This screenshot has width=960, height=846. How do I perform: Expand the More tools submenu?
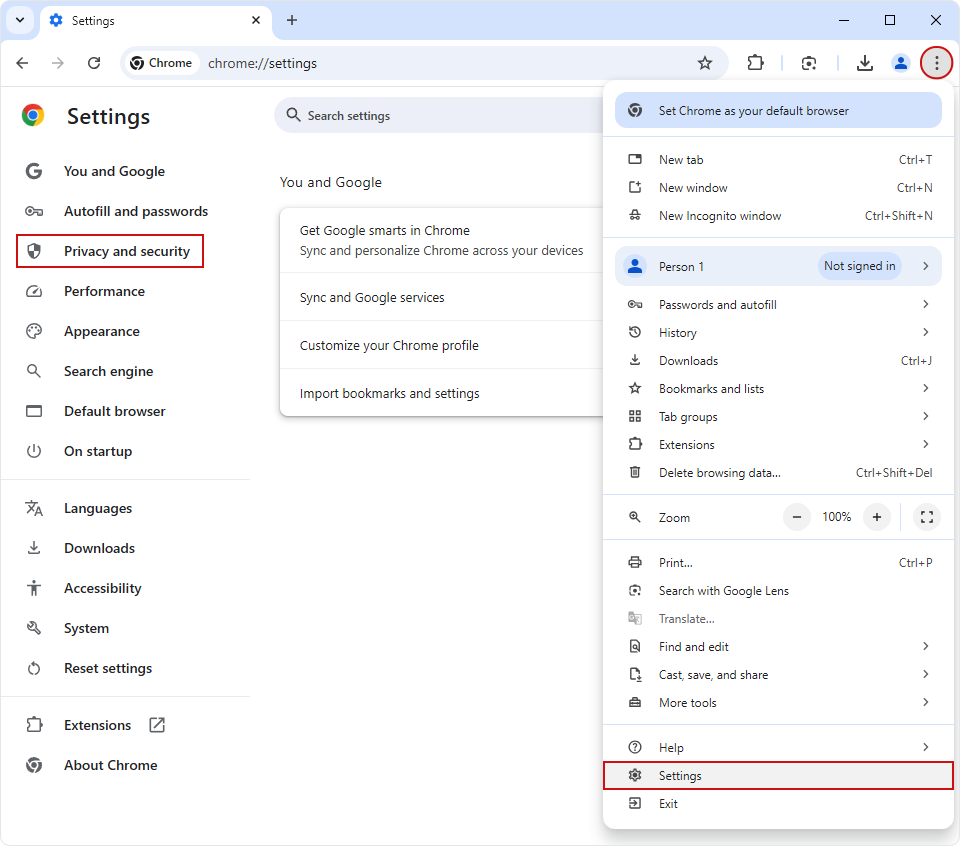[x=778, y=703]
